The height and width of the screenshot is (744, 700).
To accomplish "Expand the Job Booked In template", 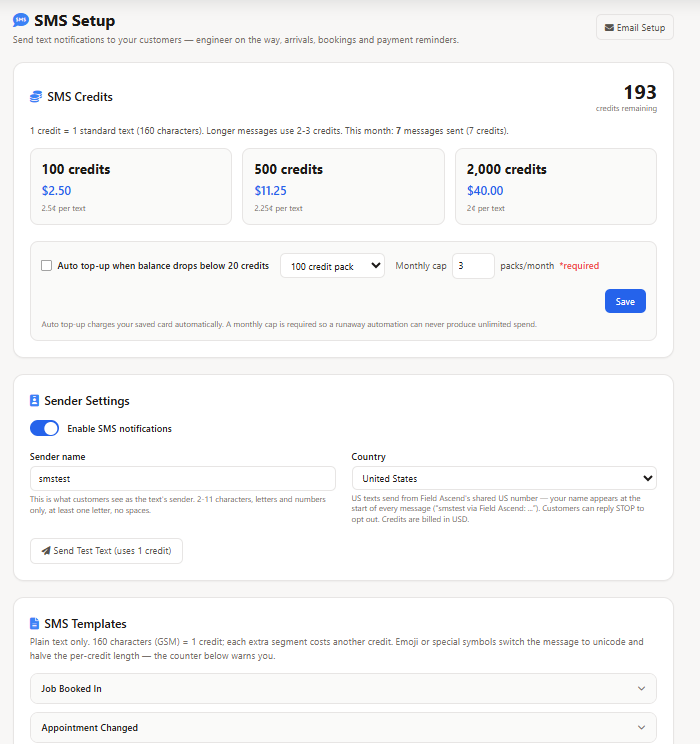I will tap(343, 688).
